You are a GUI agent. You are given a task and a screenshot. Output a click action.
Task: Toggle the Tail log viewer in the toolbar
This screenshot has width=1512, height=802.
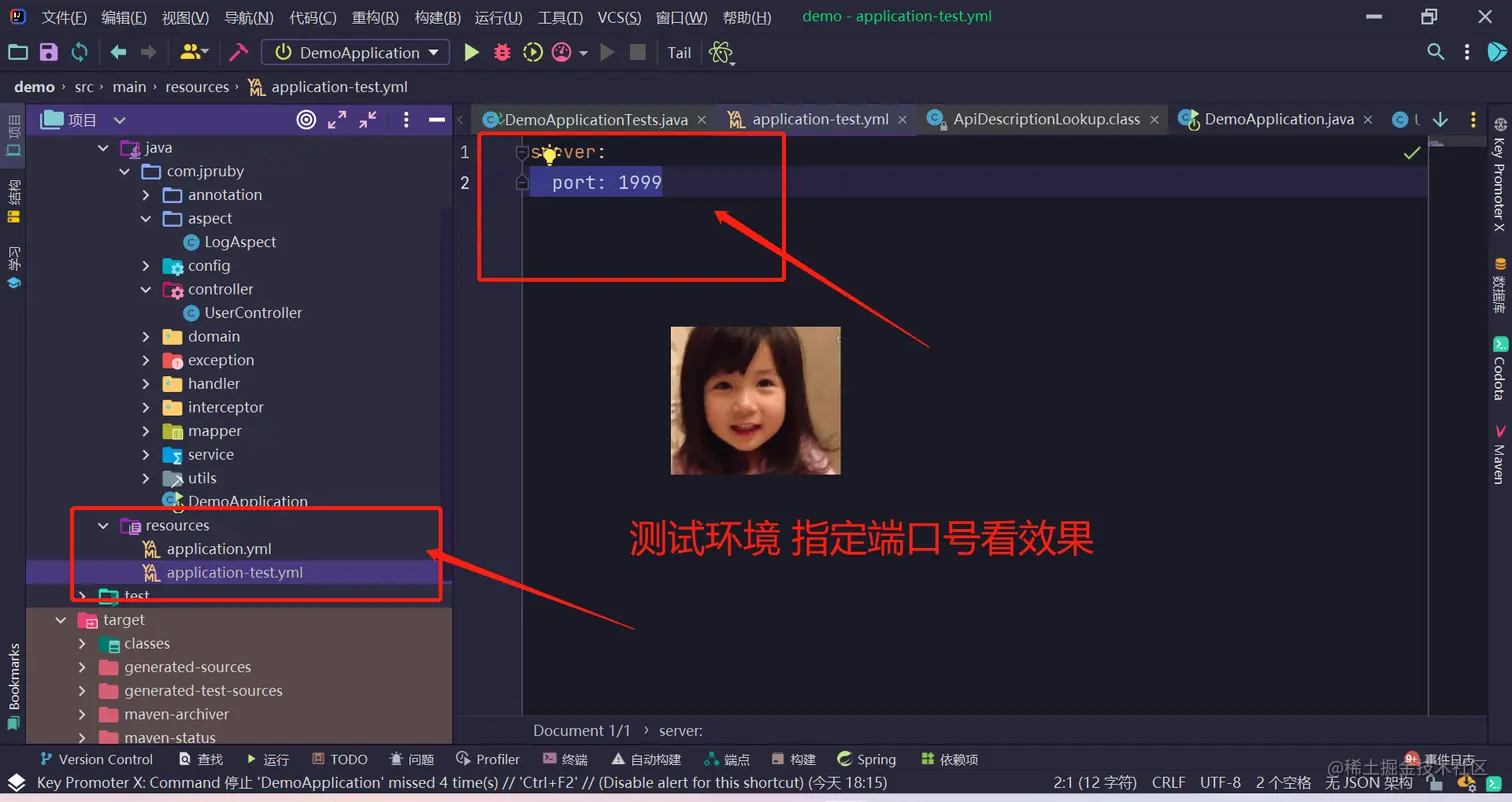[679, 52]
